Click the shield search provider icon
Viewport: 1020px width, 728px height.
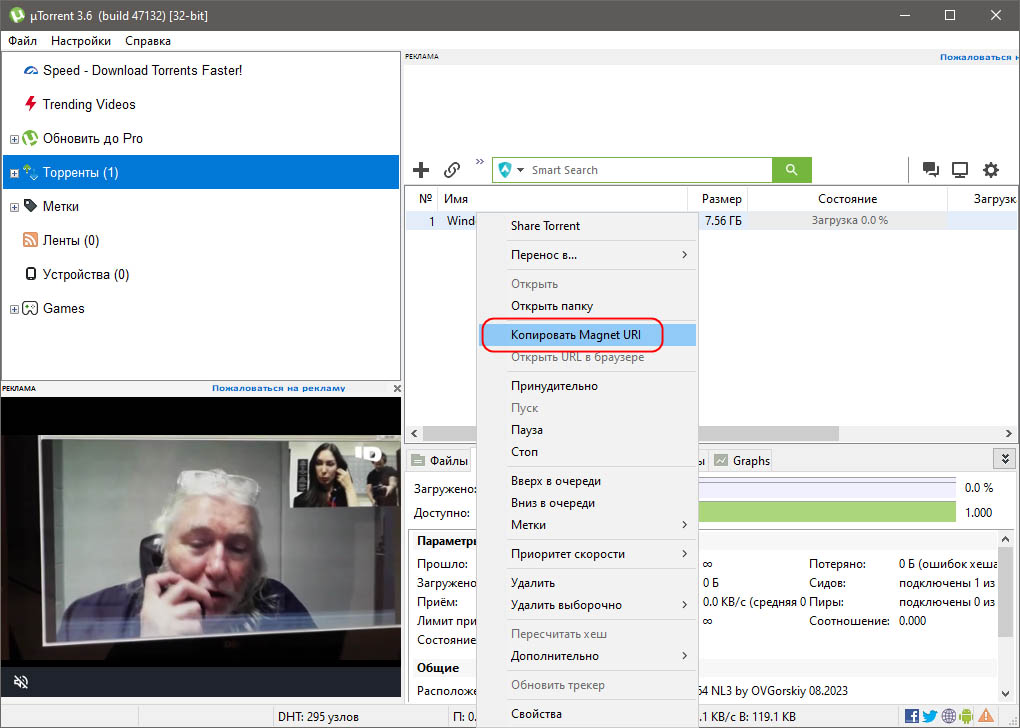[505, 170]
